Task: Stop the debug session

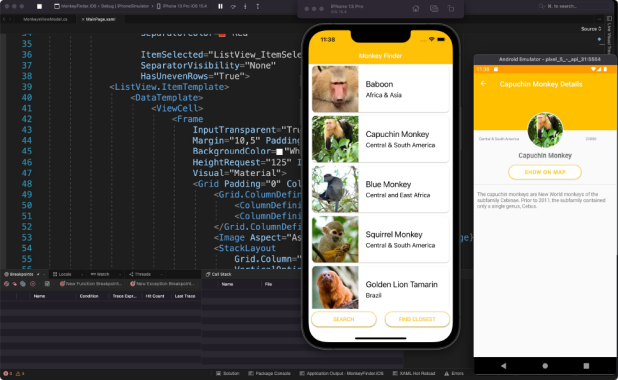Action: [x=39, y=6]
